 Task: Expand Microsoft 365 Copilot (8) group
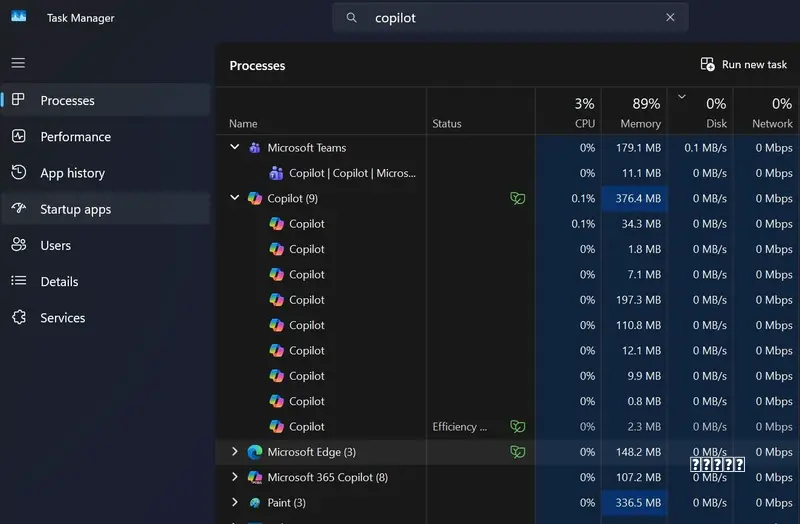(x=235, y=477)
